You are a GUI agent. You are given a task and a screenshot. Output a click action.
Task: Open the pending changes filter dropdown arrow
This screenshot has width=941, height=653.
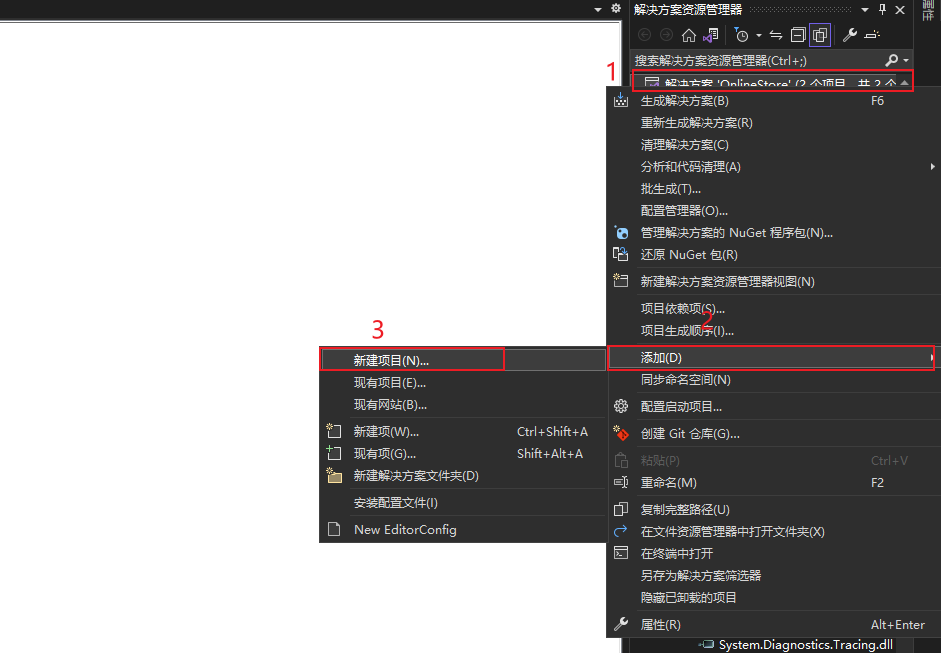pyautogui.click(x=759, y=35)
